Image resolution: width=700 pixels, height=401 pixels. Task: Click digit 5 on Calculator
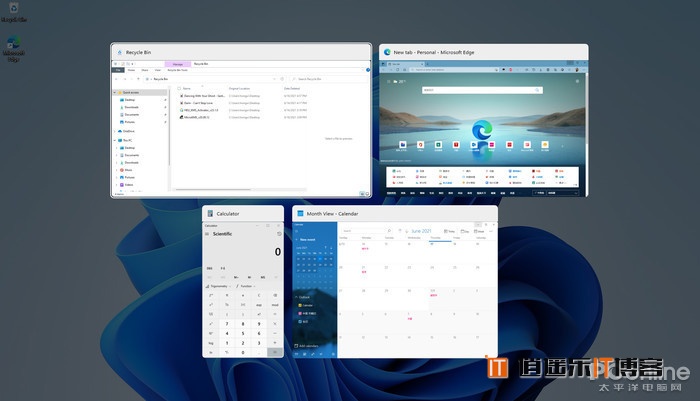tap(243, 333)
